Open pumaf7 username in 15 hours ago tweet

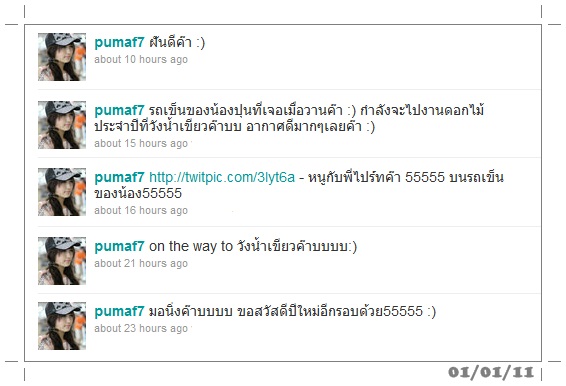click(119, 110)
